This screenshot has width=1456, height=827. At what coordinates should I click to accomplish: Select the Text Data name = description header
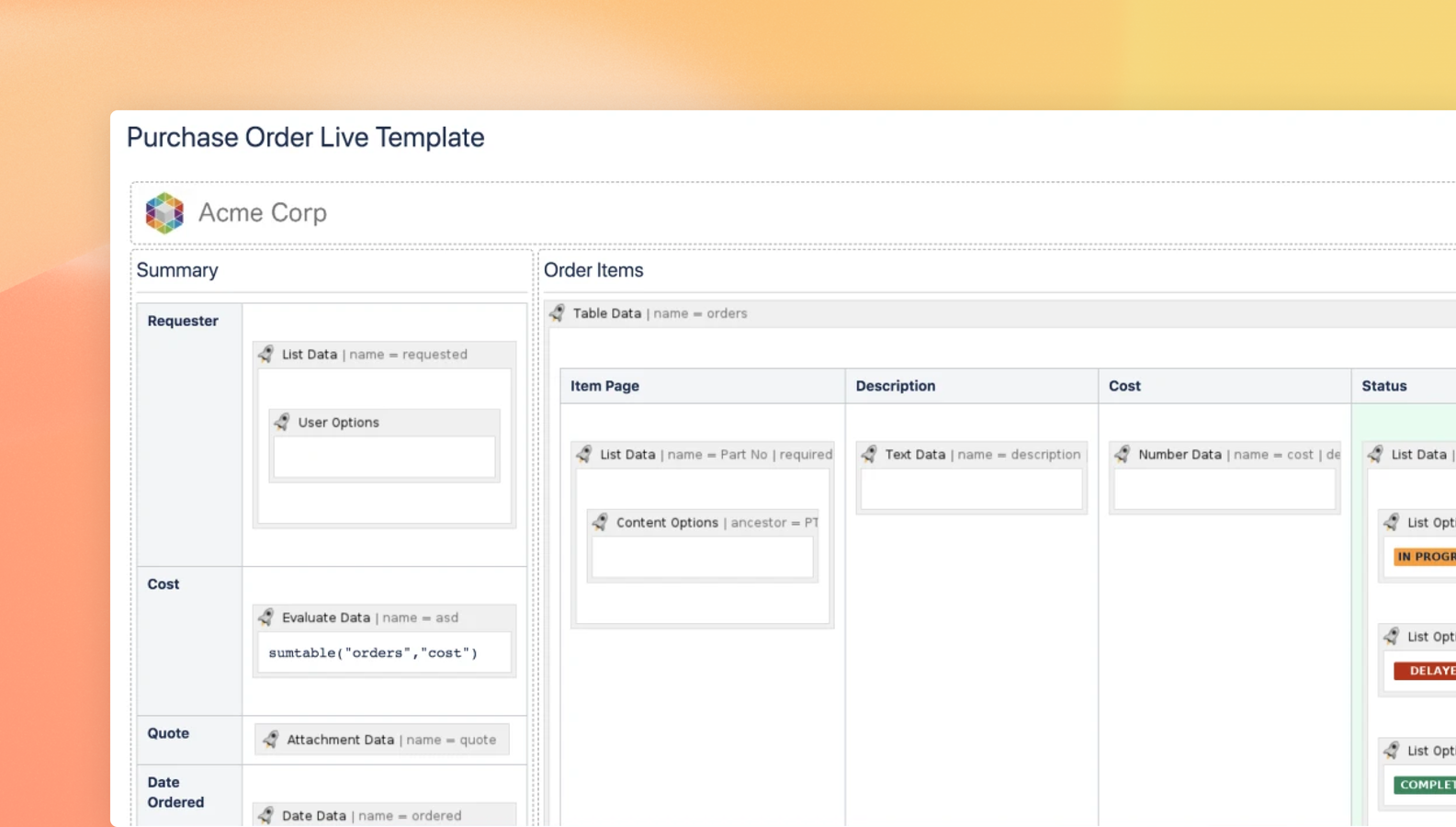pos(972,454)
